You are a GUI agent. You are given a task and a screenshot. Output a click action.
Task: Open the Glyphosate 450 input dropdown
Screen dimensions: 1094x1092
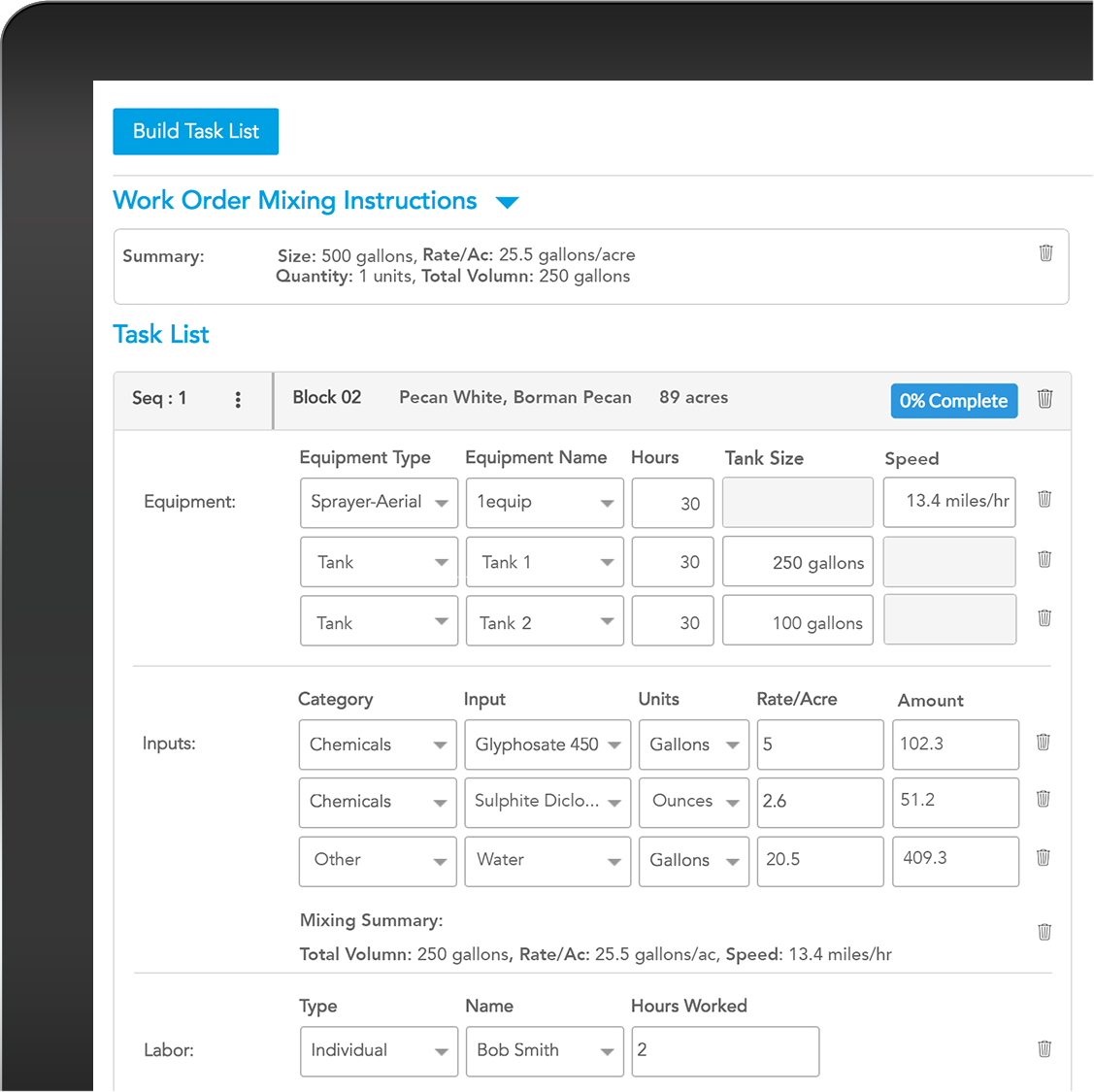(547, 745)
